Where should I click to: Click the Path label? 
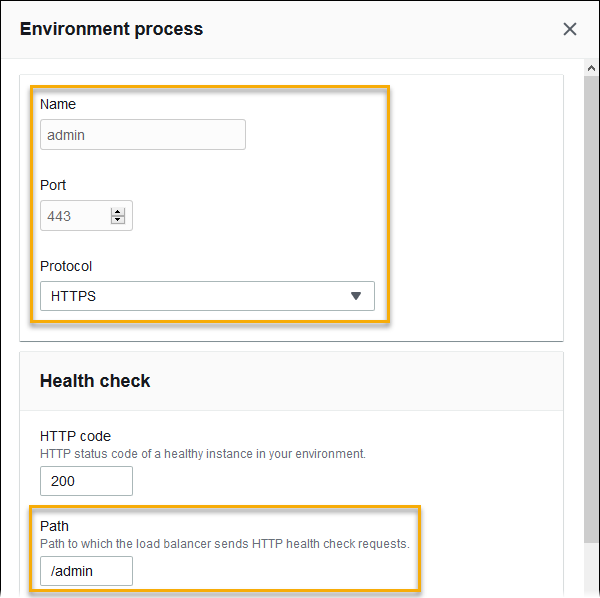tap(54, 526)
